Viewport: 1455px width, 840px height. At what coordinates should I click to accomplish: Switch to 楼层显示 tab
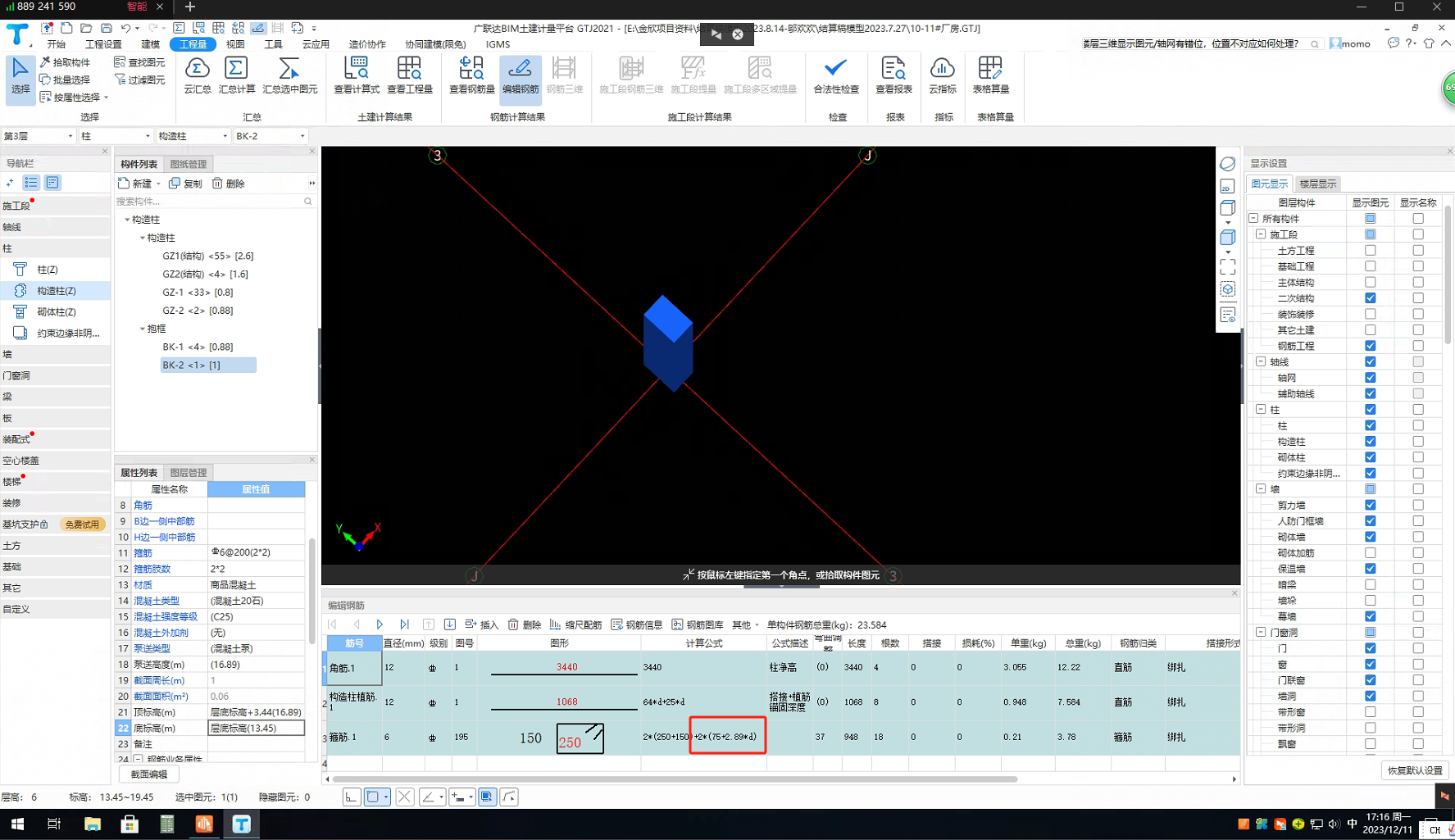tap(1317, 184)
